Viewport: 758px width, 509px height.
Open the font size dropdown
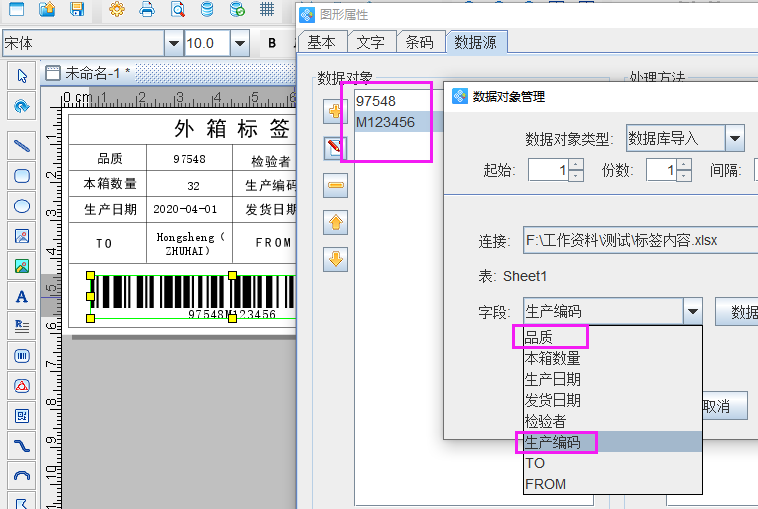click(x=240, y=43)
